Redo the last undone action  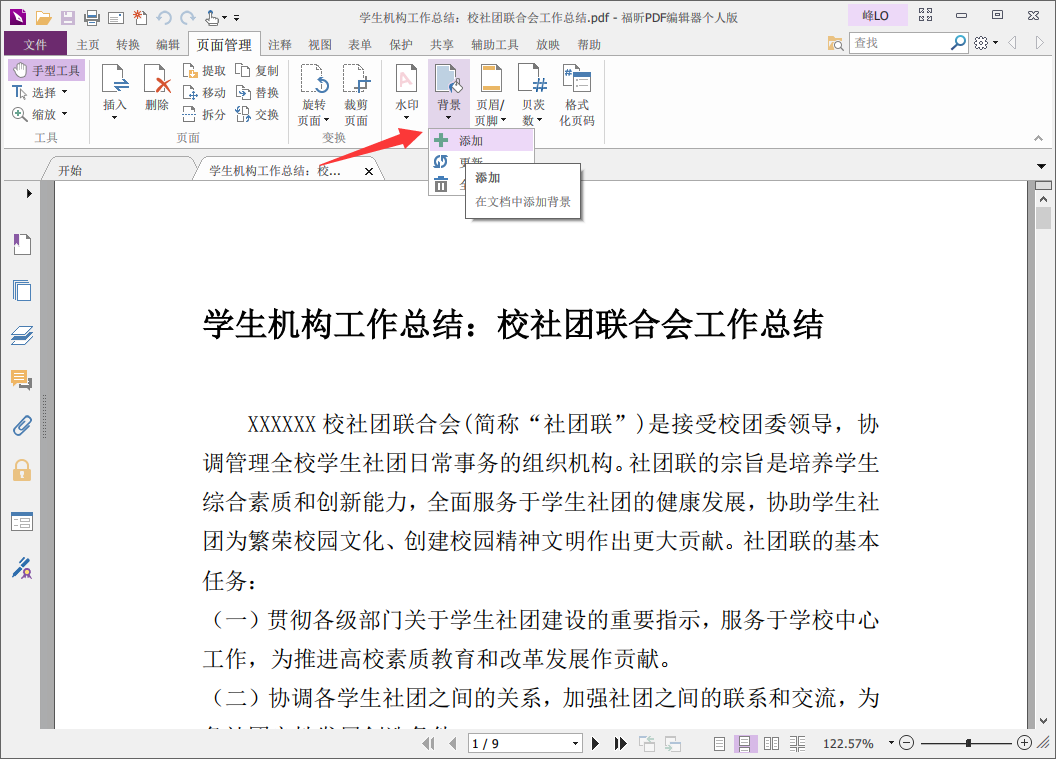click(x=189, y=18)
